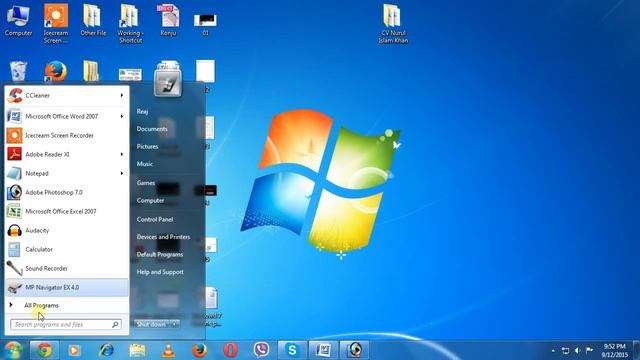Show hidden tray icons arrow
This screenshot has width=640, height=360.
[553, 351]
